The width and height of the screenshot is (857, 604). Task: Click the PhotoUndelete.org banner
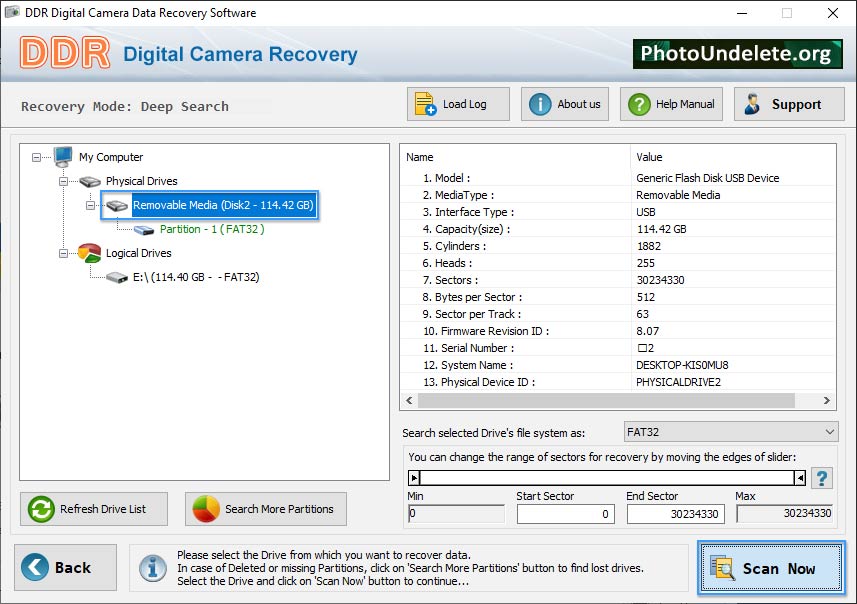pyautogui.click(x=737, y=54)
